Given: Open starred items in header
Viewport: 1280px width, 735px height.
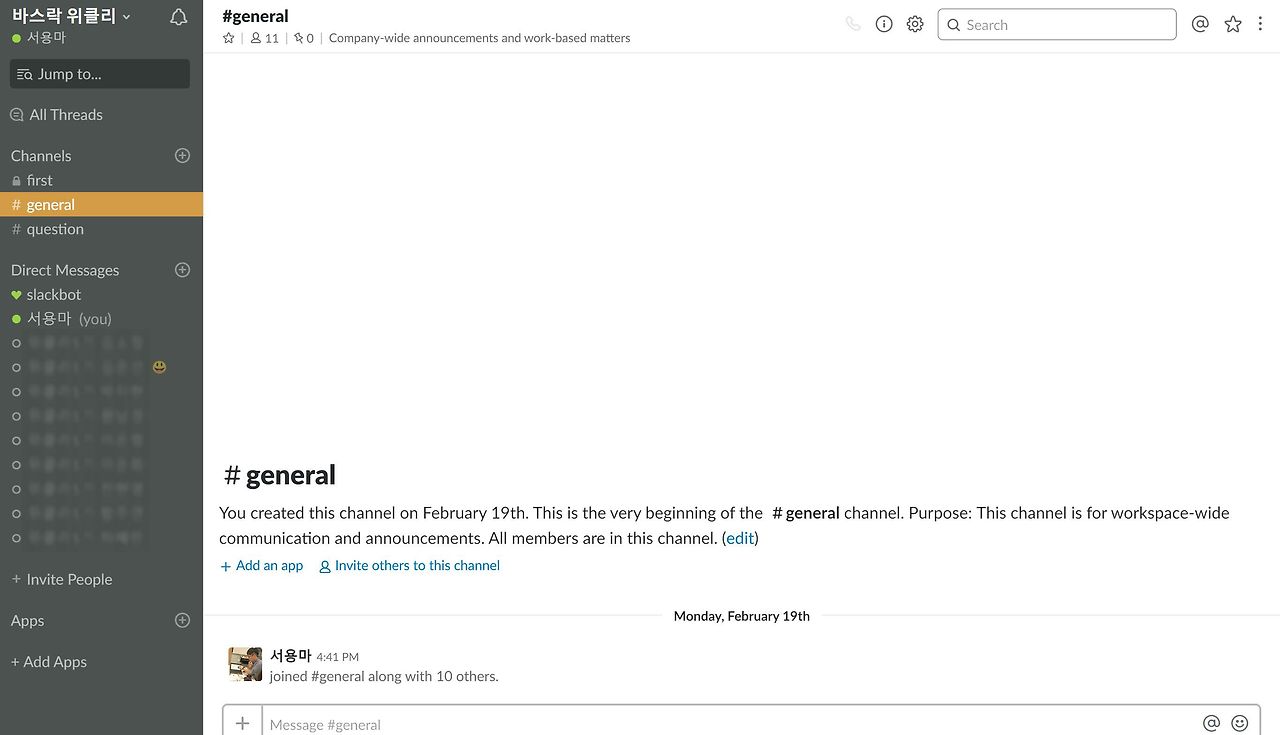Looking at the screenshot, I should click(x=1233, y=24).
